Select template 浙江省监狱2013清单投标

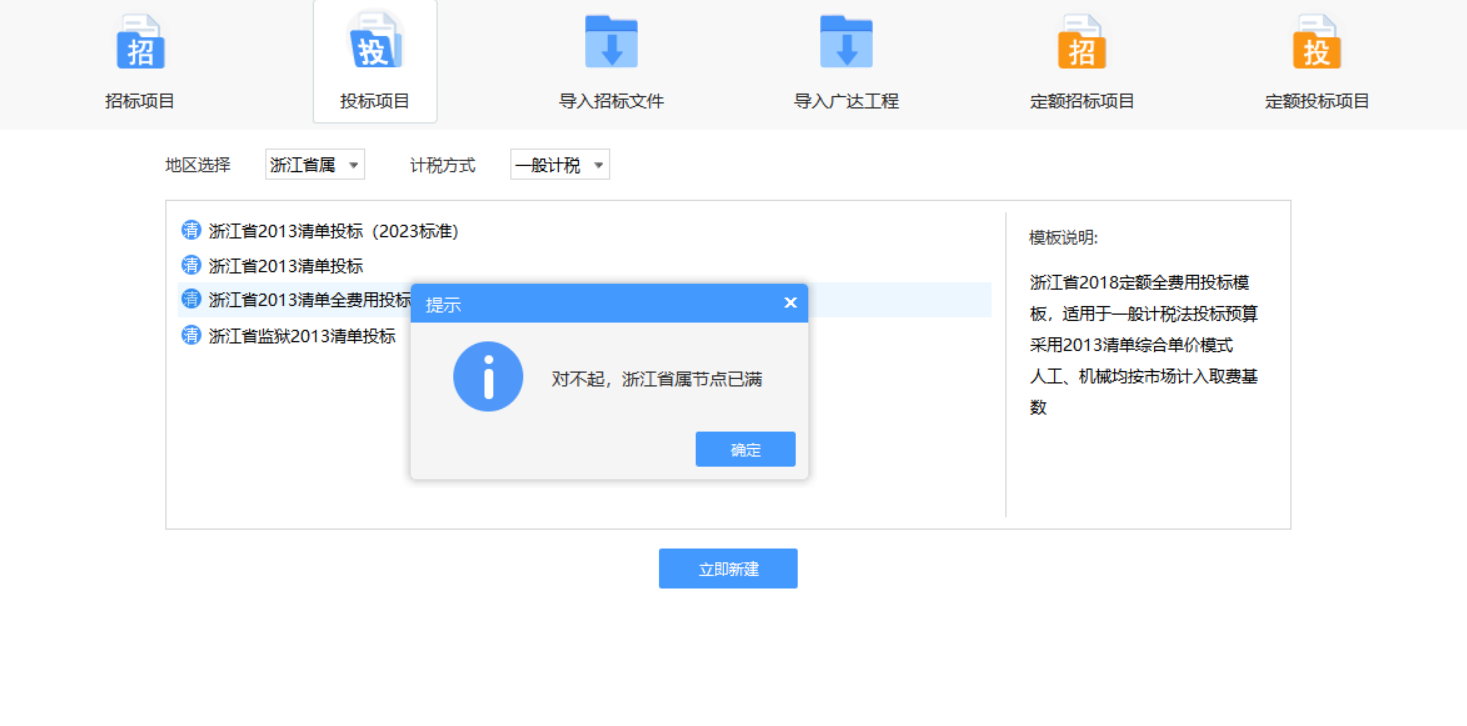[302, 336]
